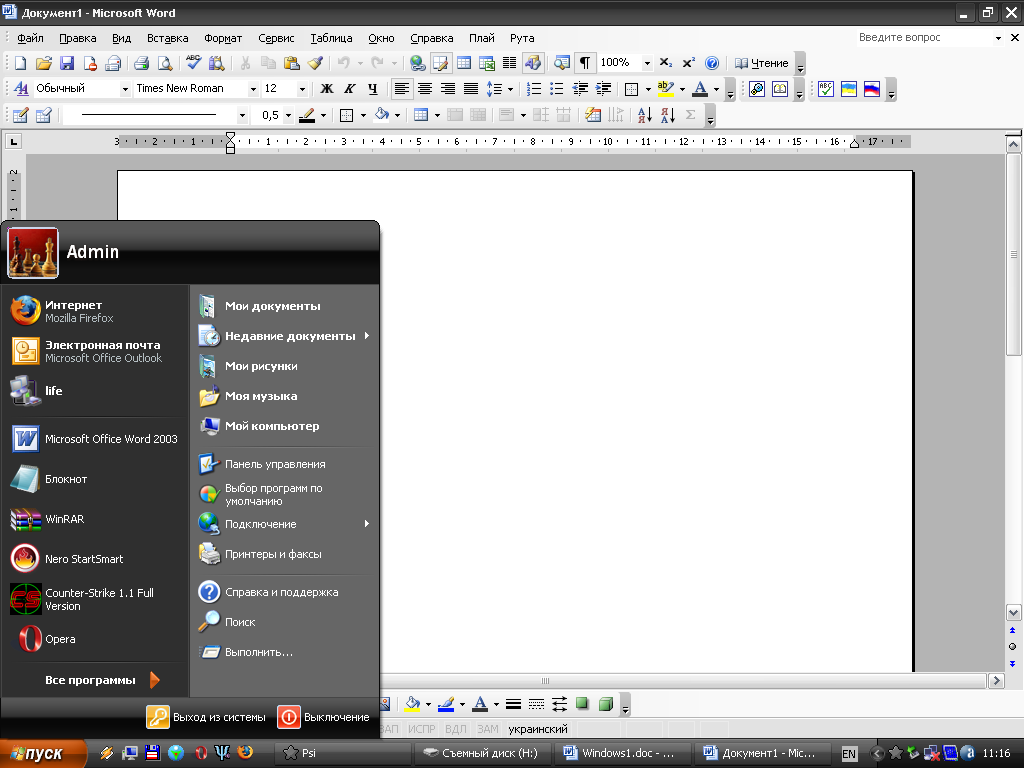Toggle underline (Ч) formatting

(x=373, y=89)
